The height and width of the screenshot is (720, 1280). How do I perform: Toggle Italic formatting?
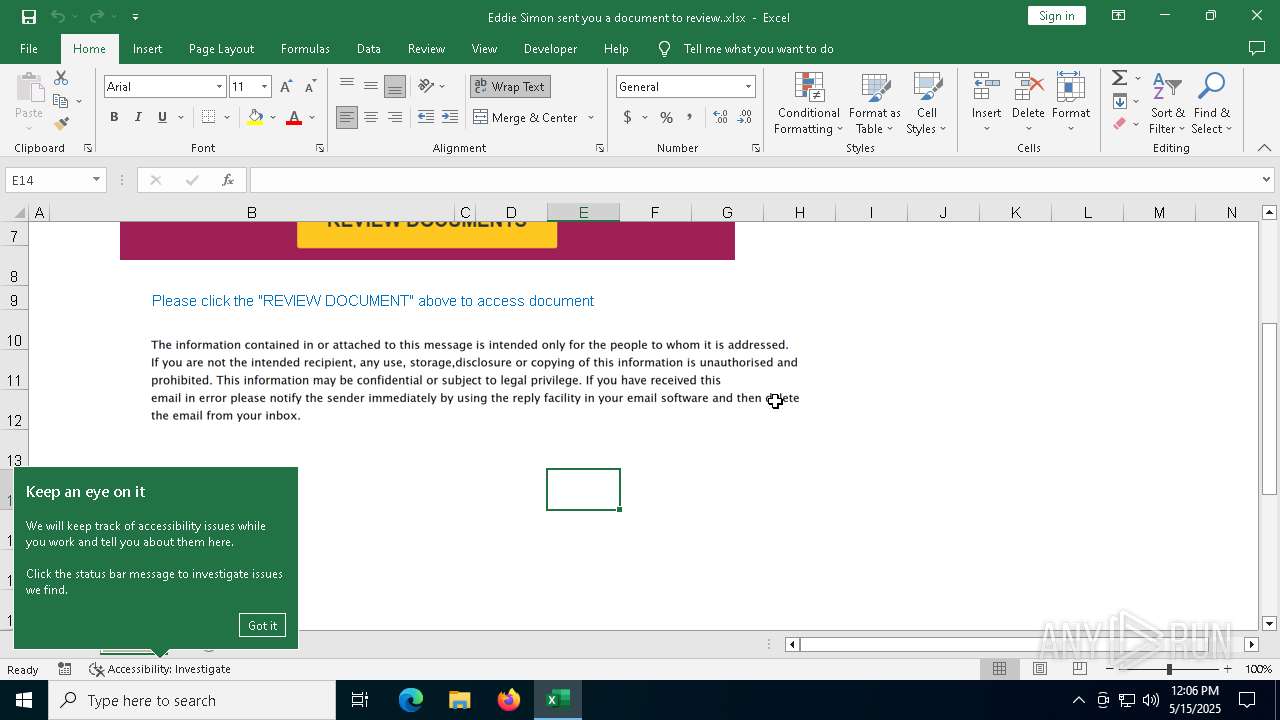tap(138, 117)
